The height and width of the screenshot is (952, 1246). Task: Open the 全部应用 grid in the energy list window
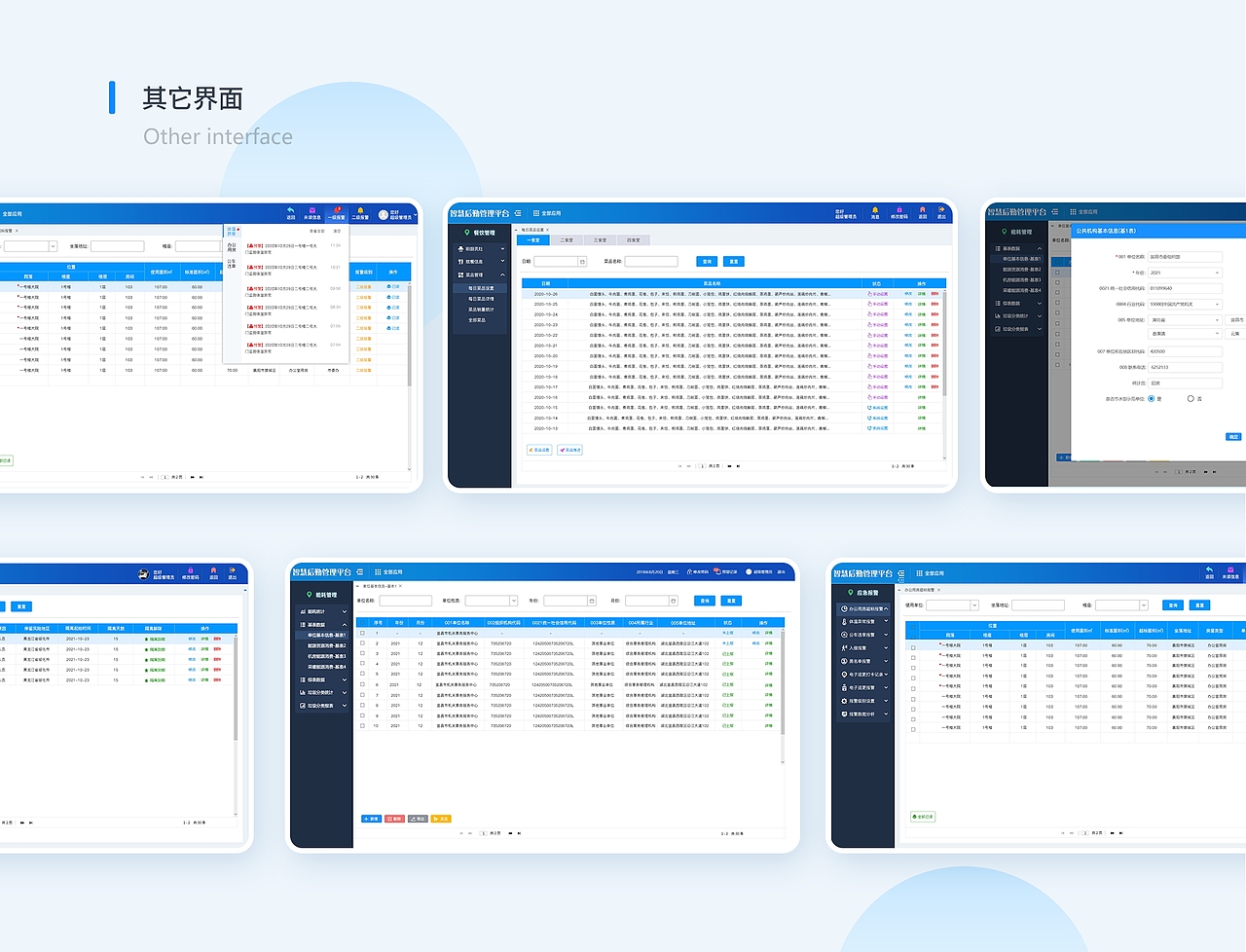click(378, 572)
